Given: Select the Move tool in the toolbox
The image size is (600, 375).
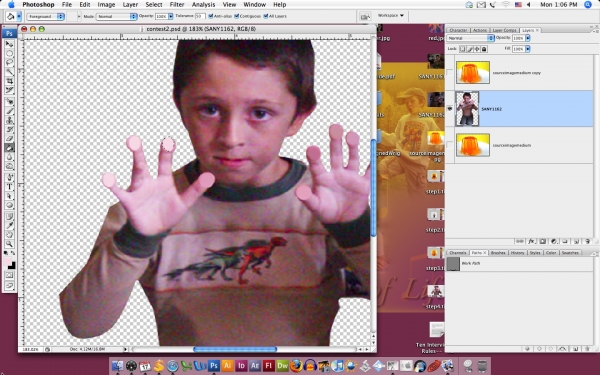Looking at the screenshot, I should (x=9, y=44).
